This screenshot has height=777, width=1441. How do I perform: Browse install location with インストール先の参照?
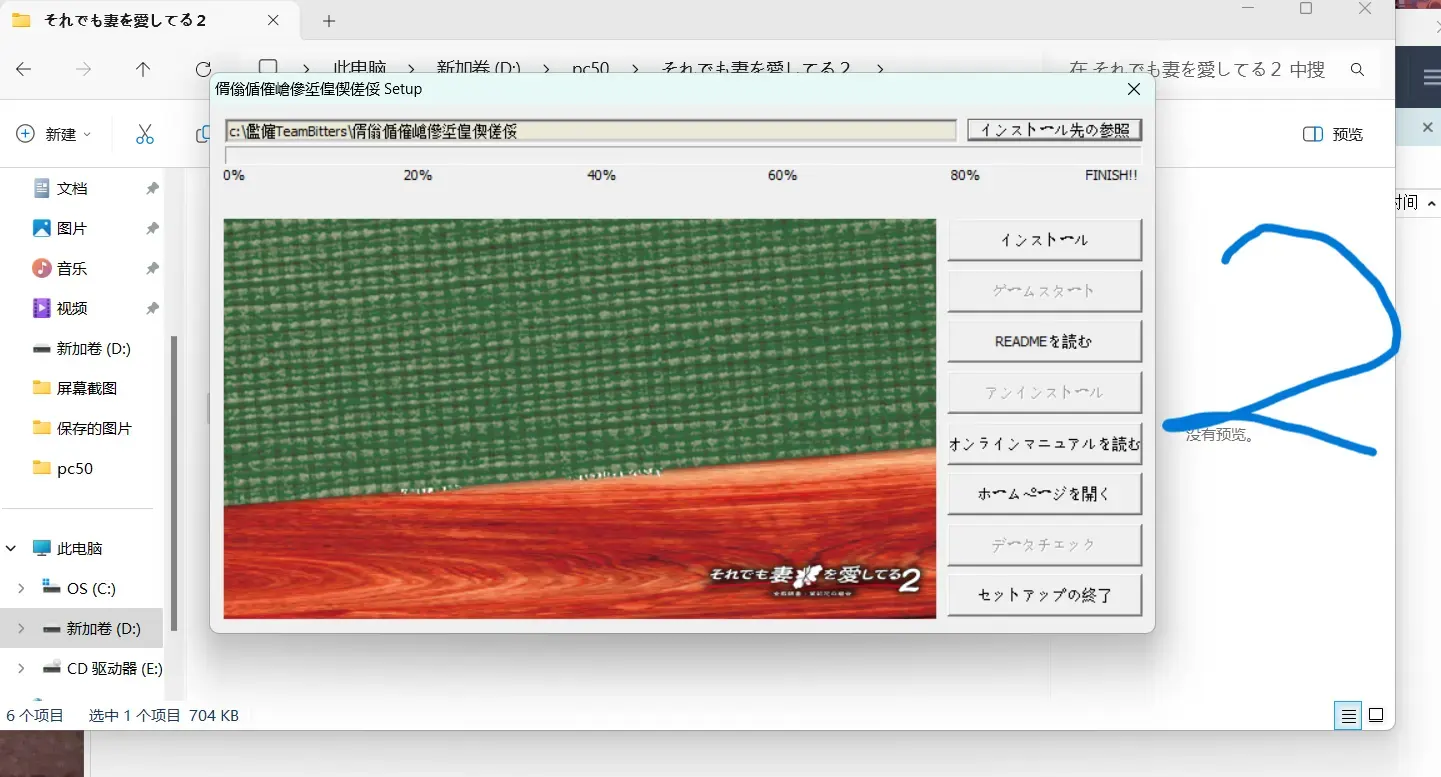coord(1054,130)
